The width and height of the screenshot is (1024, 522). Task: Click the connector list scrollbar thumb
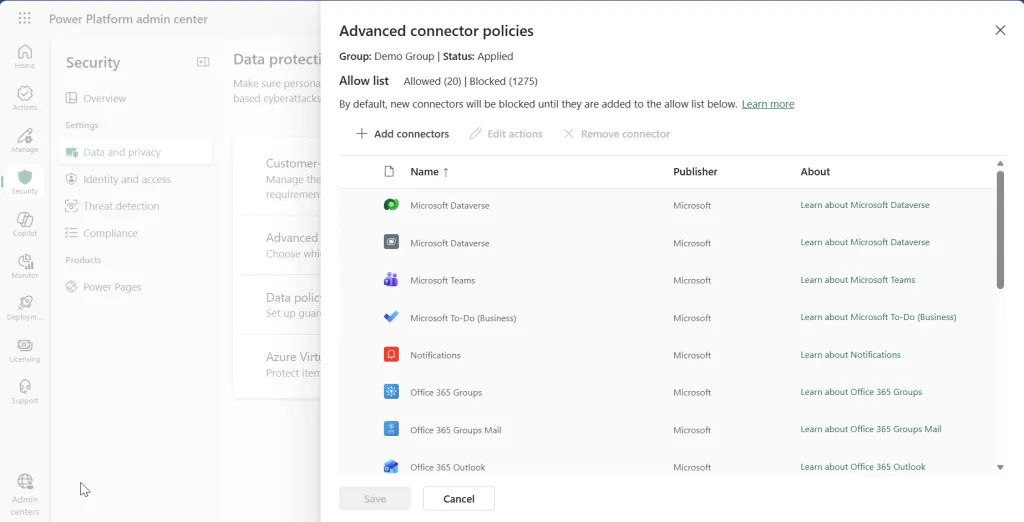[x=1000, y=229]
